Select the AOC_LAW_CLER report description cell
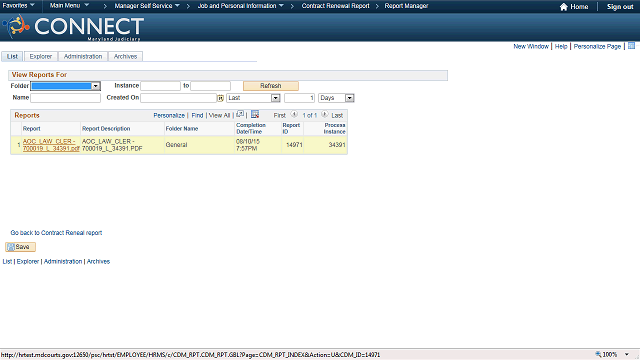This screenshot has width=640, height=360. tap(112, 145)
